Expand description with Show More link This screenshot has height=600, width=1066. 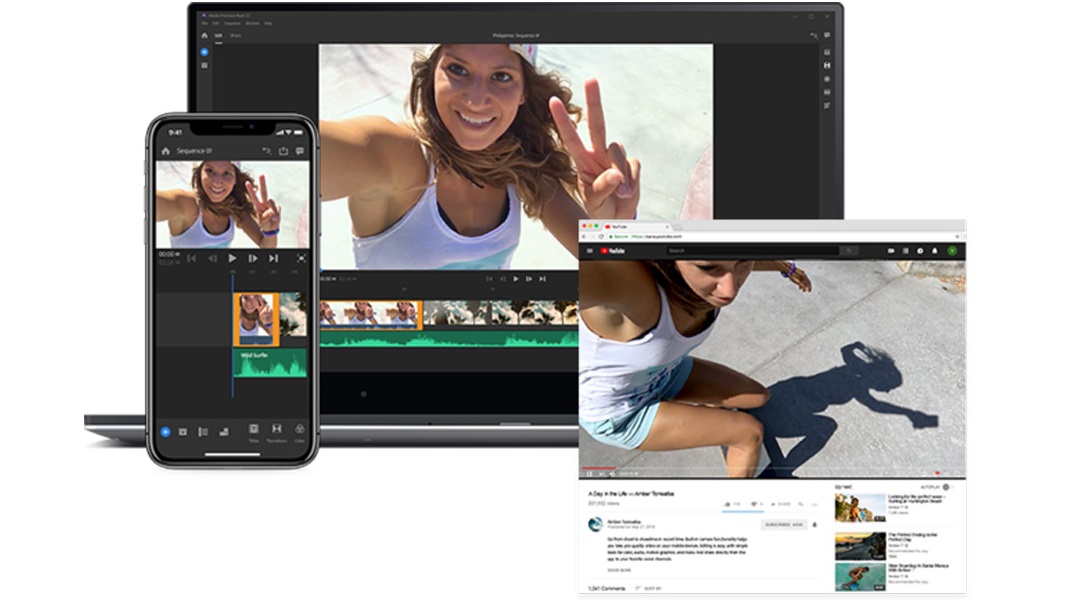point(619,570)
